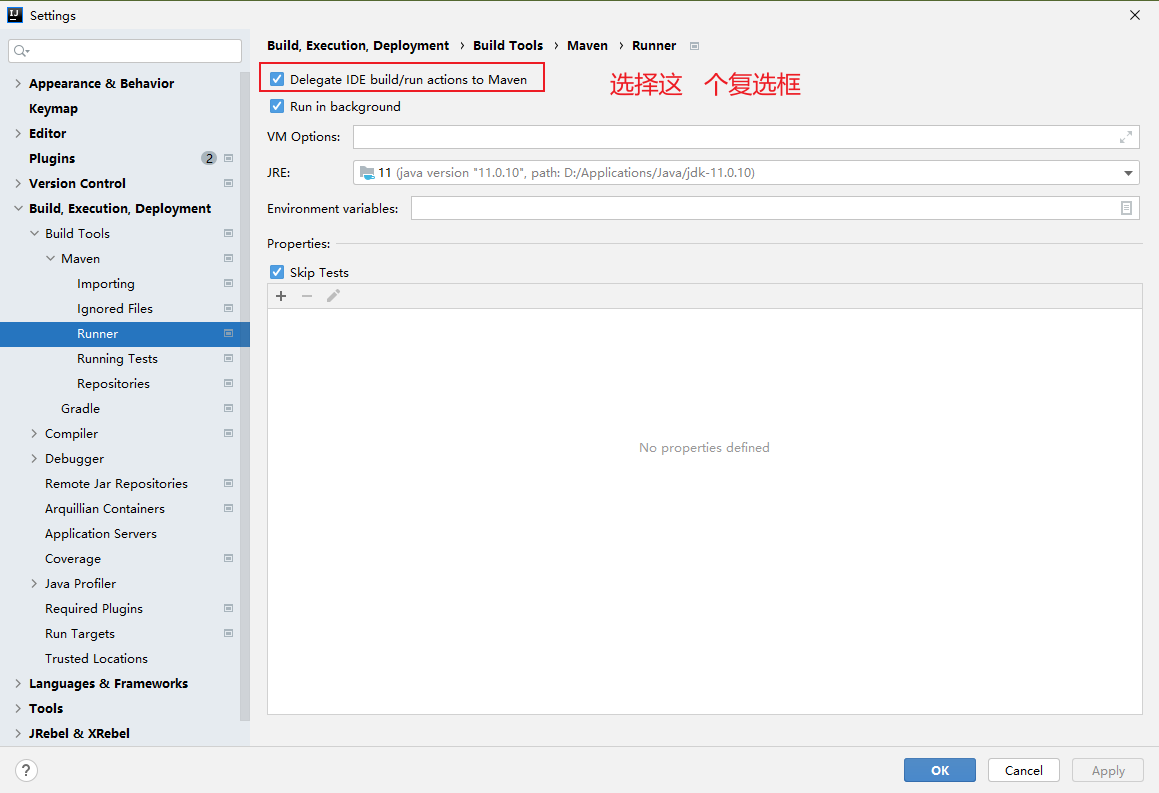This screenshot has width=1159, height=793.
Task: Toggle the Skip Tests checkbox
Action: (x=276, y=272)
